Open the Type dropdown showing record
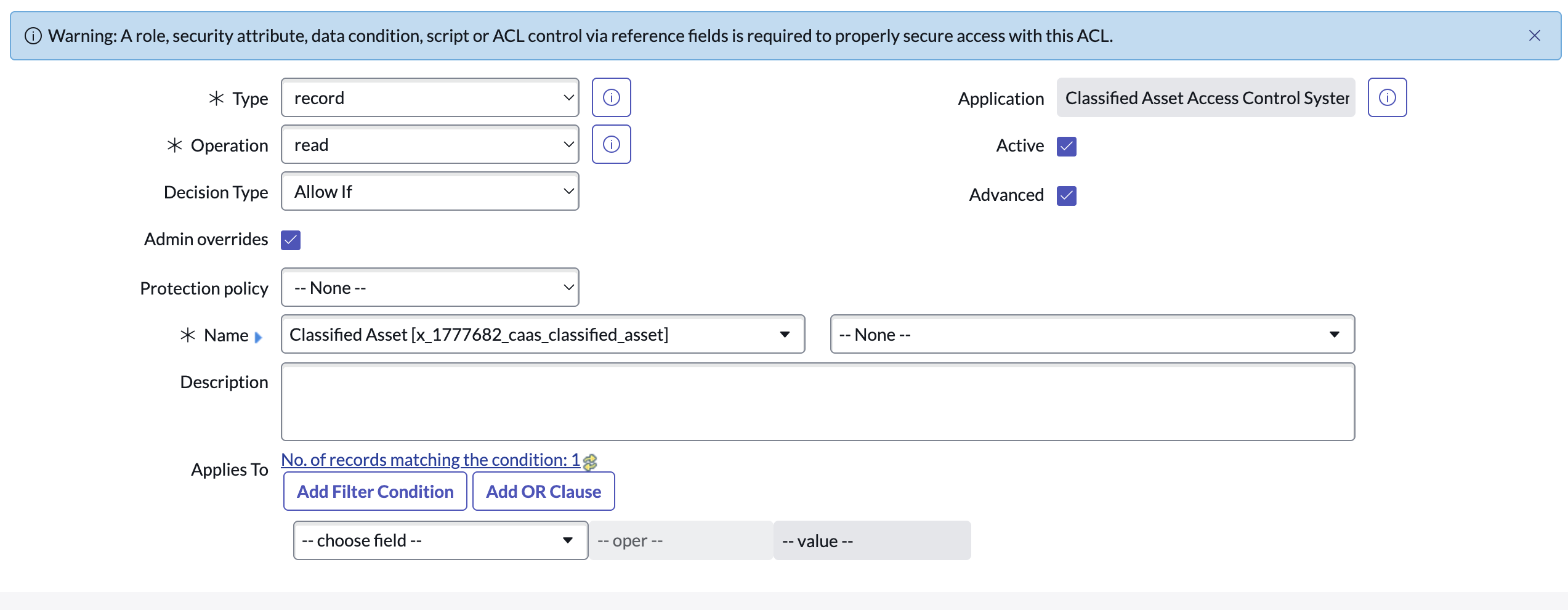 coord(430,97)
